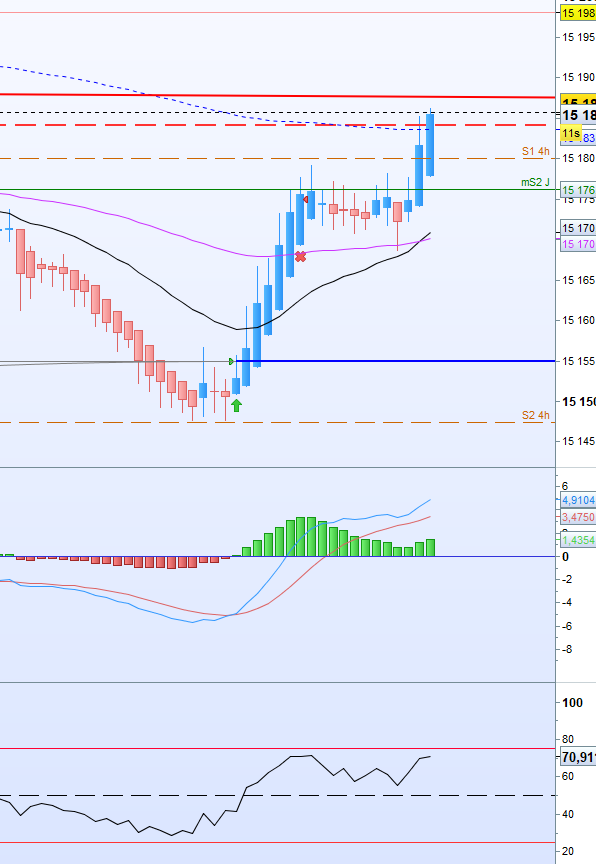Click the yellow 11s countdown tag
This screenshot has height=864, width=596.
(571, 133)
